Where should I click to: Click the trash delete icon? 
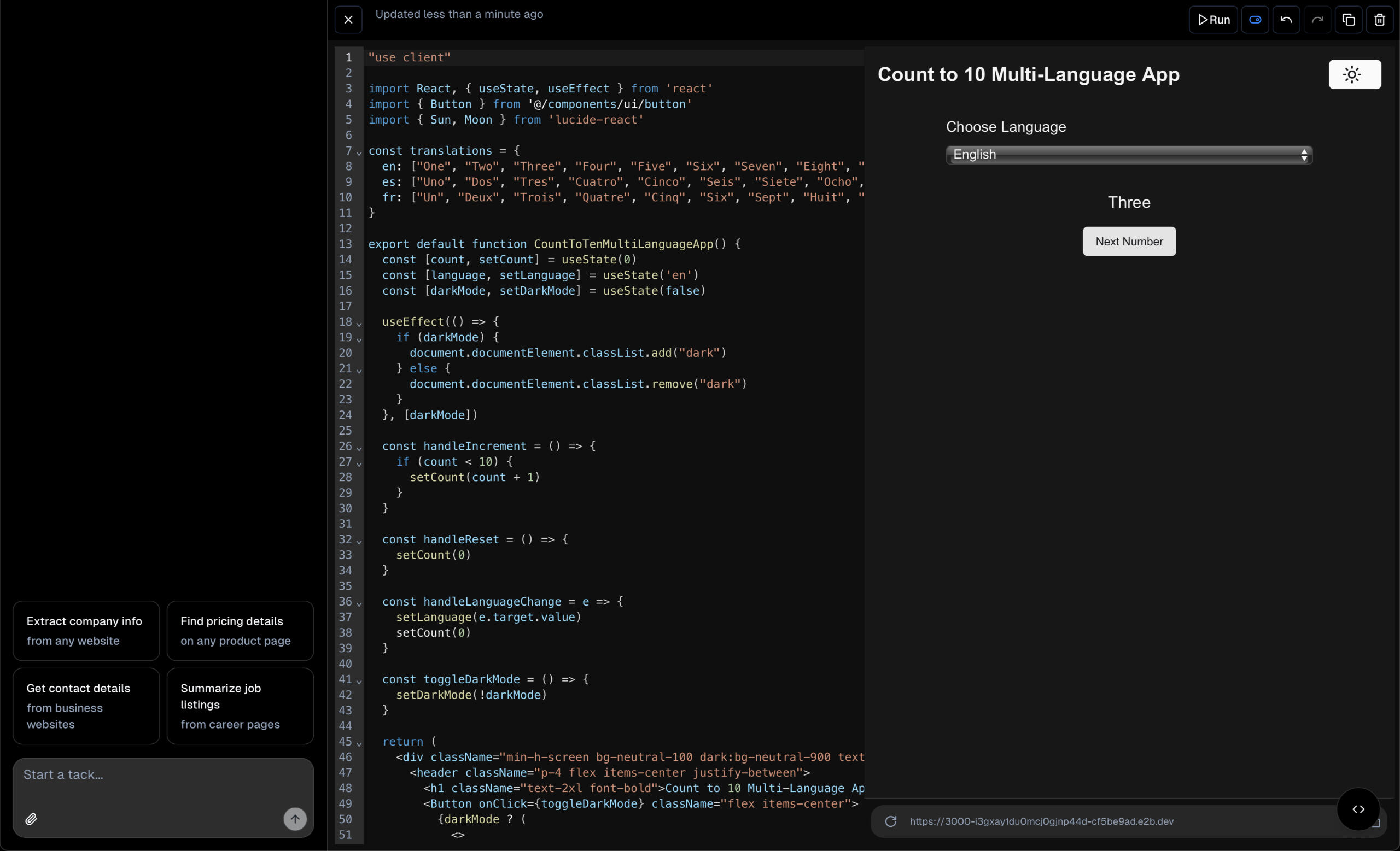pos(1380,20)
